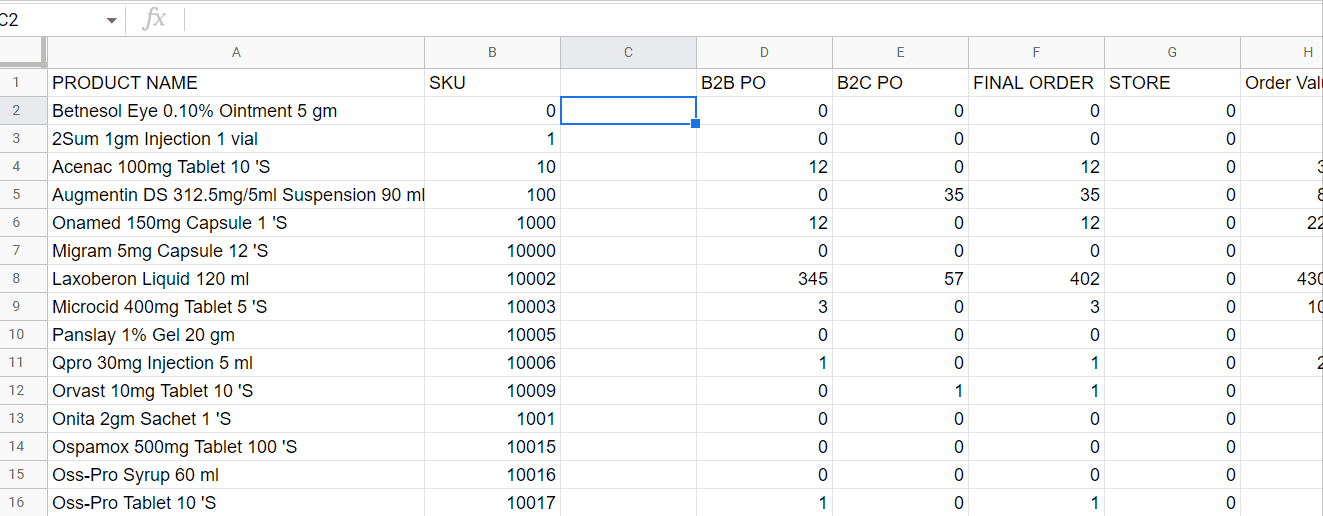Click B2B PO value 345
The height and width of the screenshot is (516, 1323).
point(764,279)
